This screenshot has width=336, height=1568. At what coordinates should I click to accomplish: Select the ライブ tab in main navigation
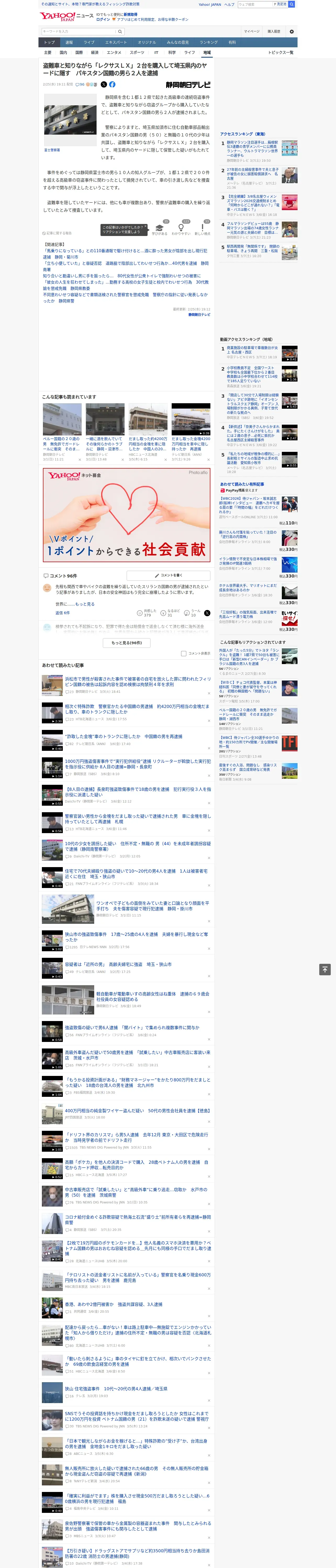(x=89, y=43)
